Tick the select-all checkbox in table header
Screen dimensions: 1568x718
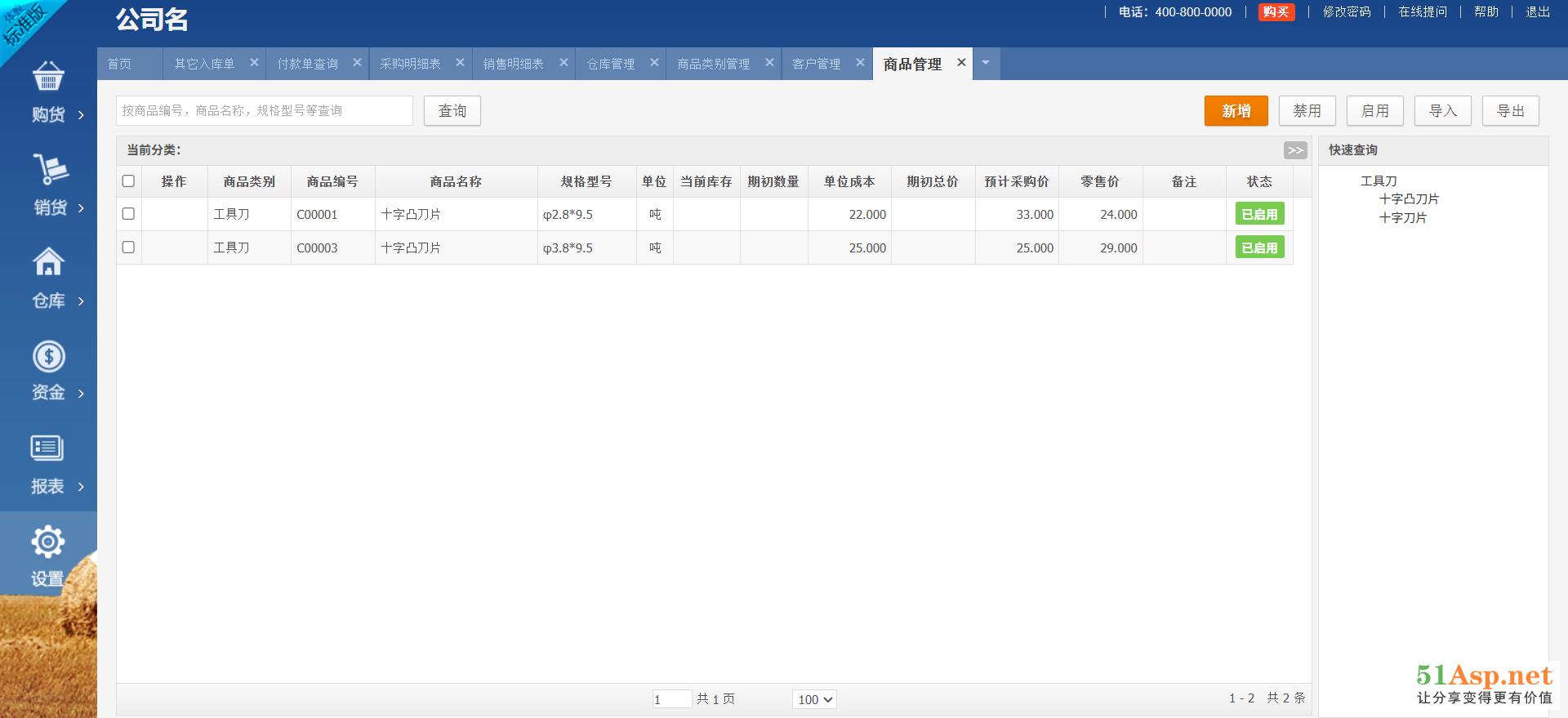pos(128,181)
